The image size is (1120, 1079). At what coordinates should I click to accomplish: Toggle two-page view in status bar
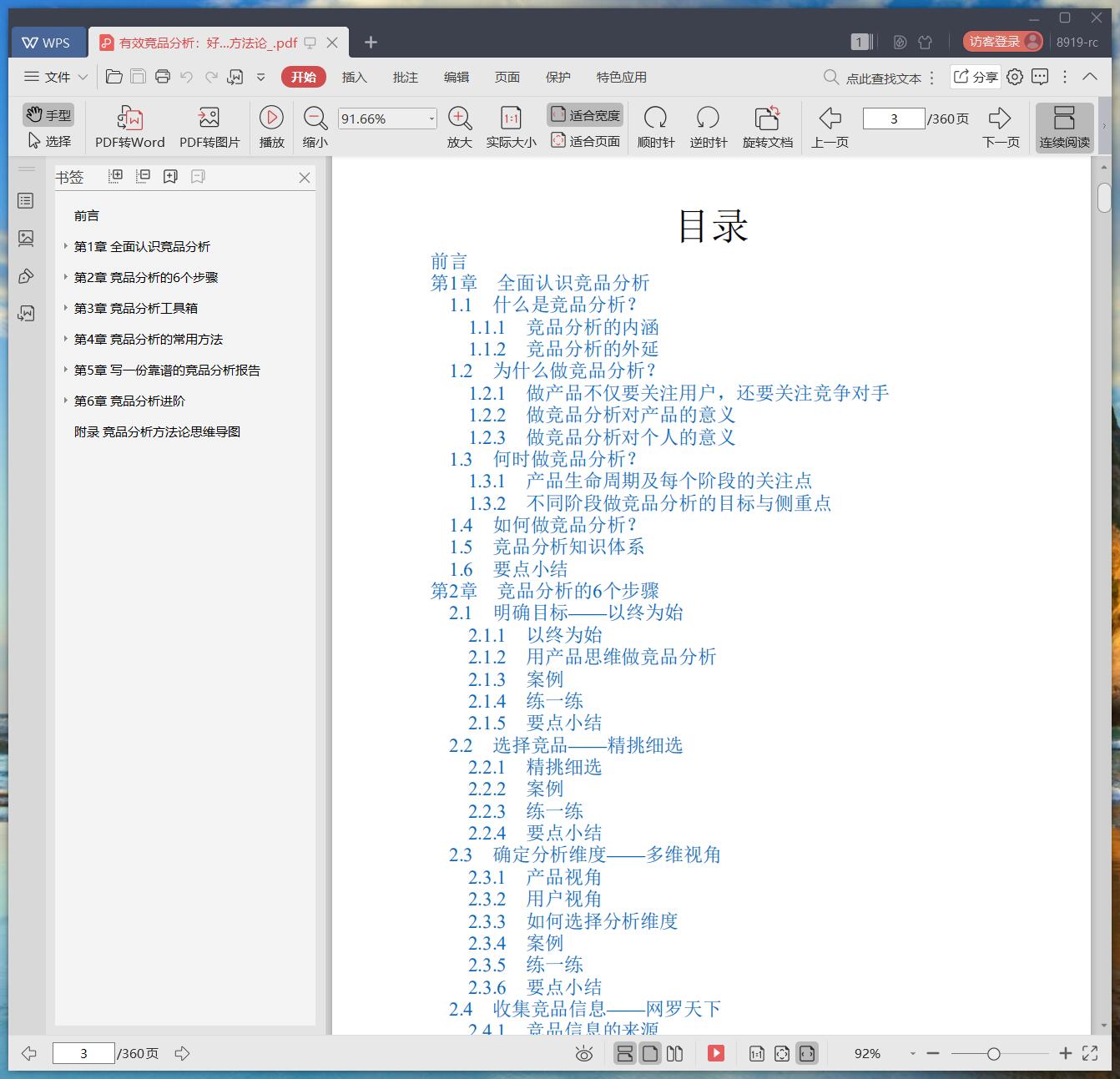pos(675,1053)
